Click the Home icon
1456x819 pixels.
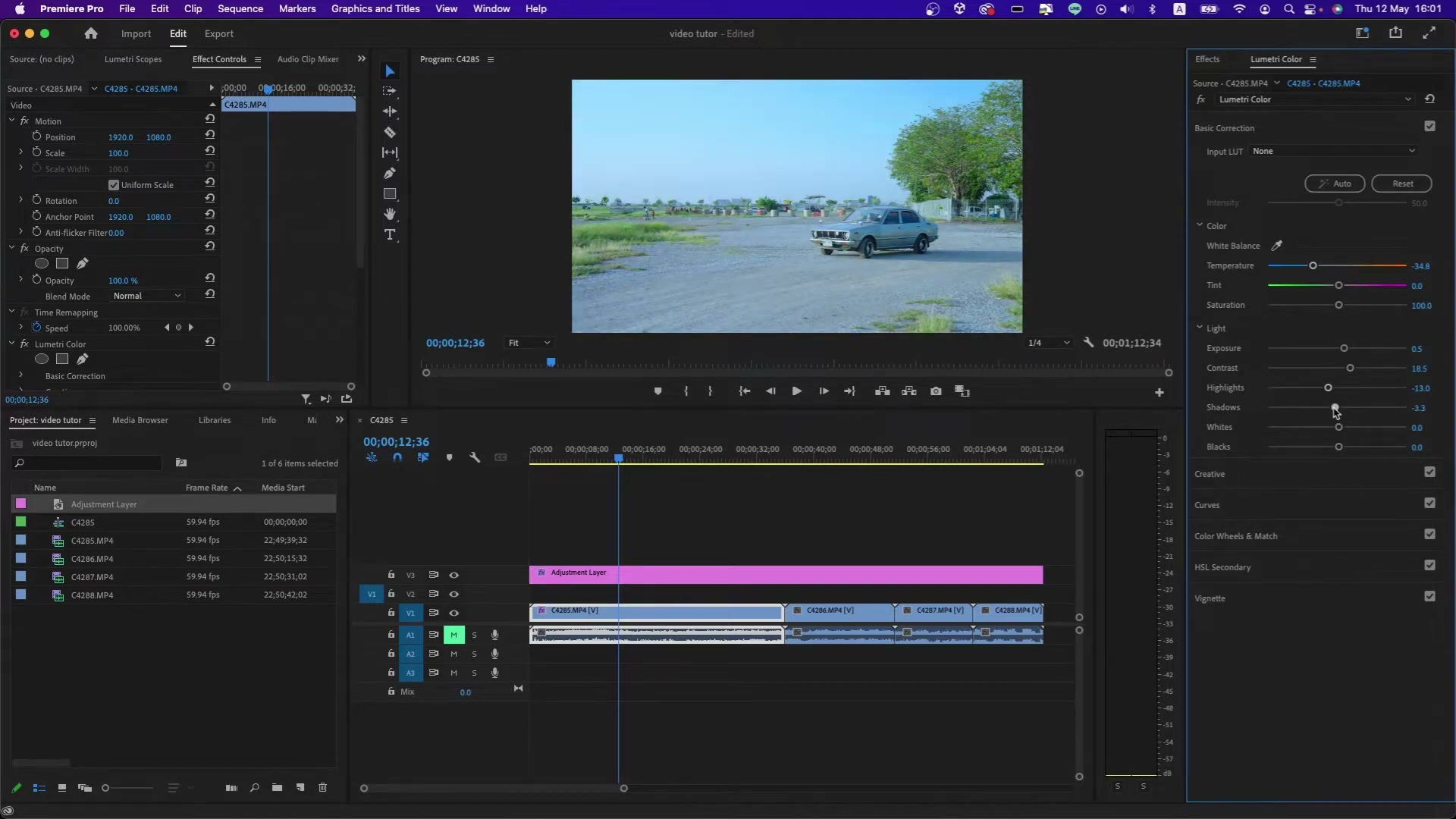[x=91, y=33]
